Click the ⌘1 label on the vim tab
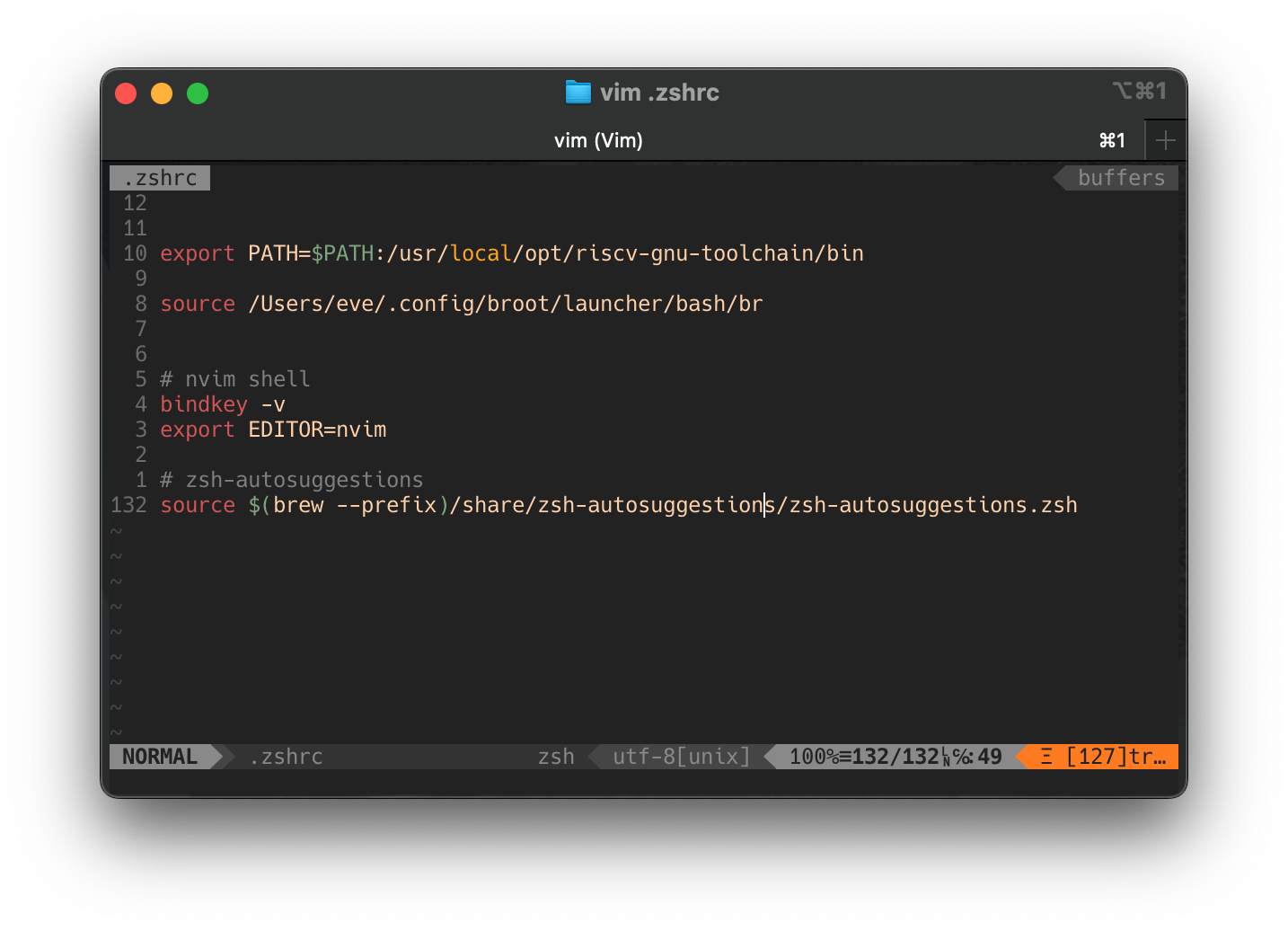 (x=1113, y=139)
